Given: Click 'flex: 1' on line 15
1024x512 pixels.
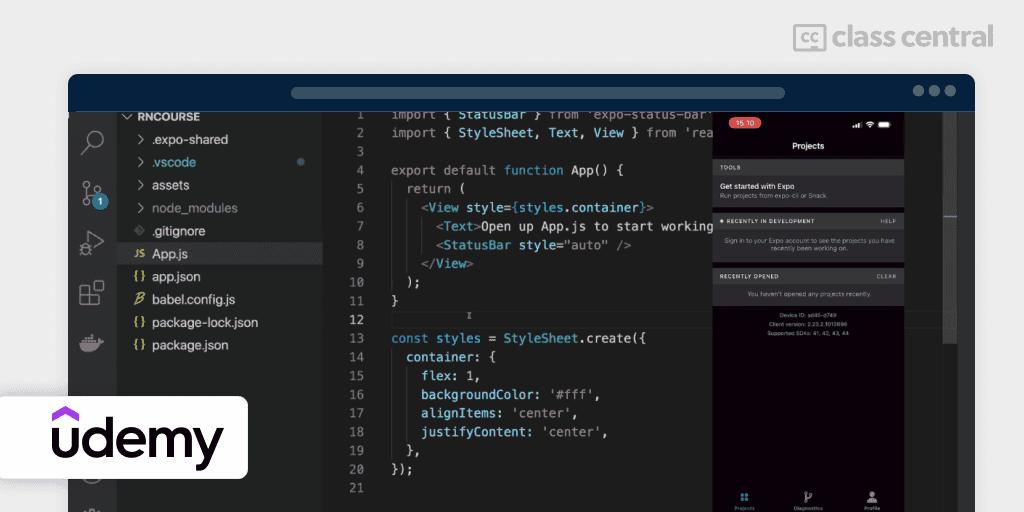Looking at the screenshot, I should tap(449, 376).
